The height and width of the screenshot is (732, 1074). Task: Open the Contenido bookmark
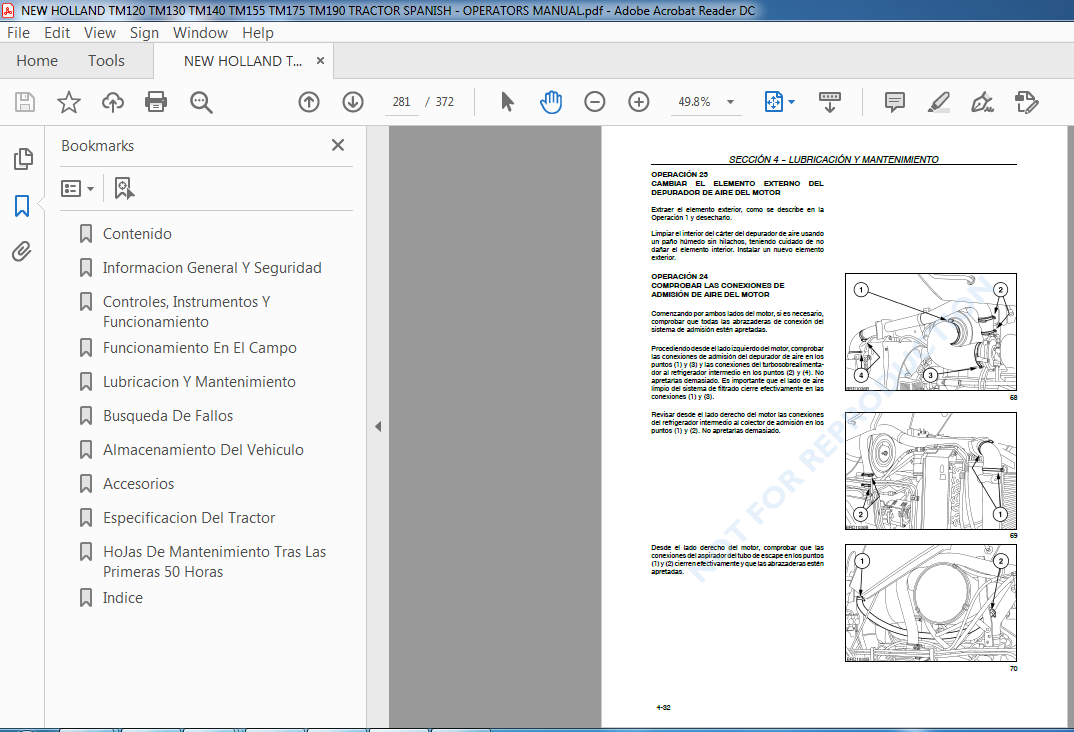137,234
